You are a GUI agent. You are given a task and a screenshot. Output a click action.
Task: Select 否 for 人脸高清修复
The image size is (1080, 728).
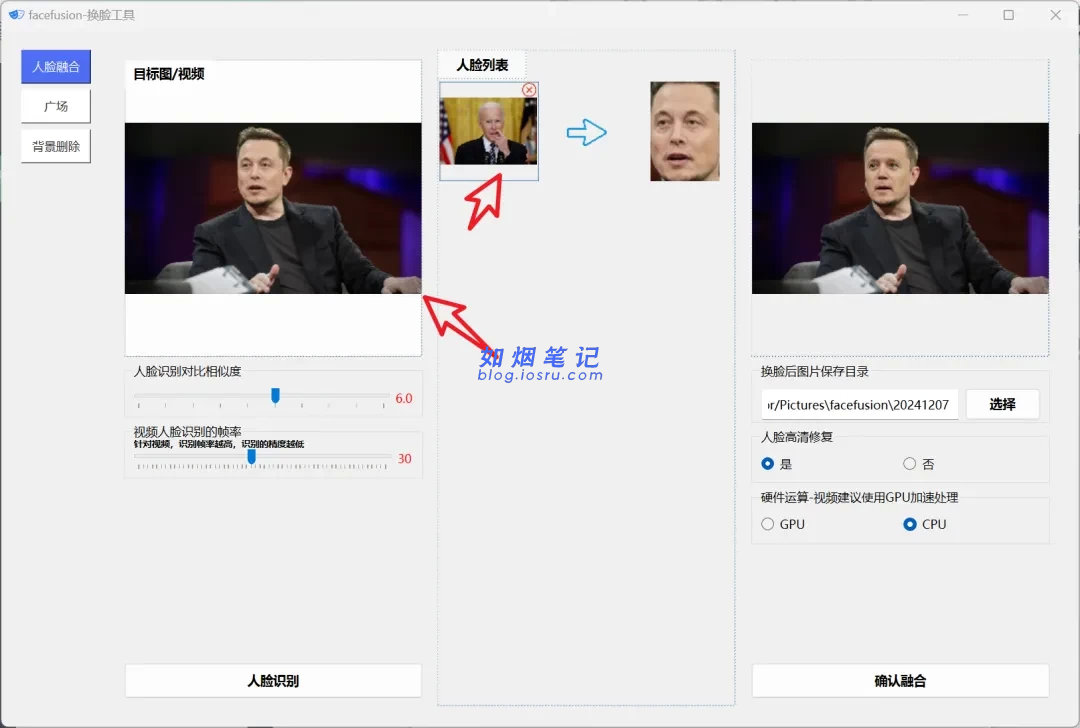909,464
